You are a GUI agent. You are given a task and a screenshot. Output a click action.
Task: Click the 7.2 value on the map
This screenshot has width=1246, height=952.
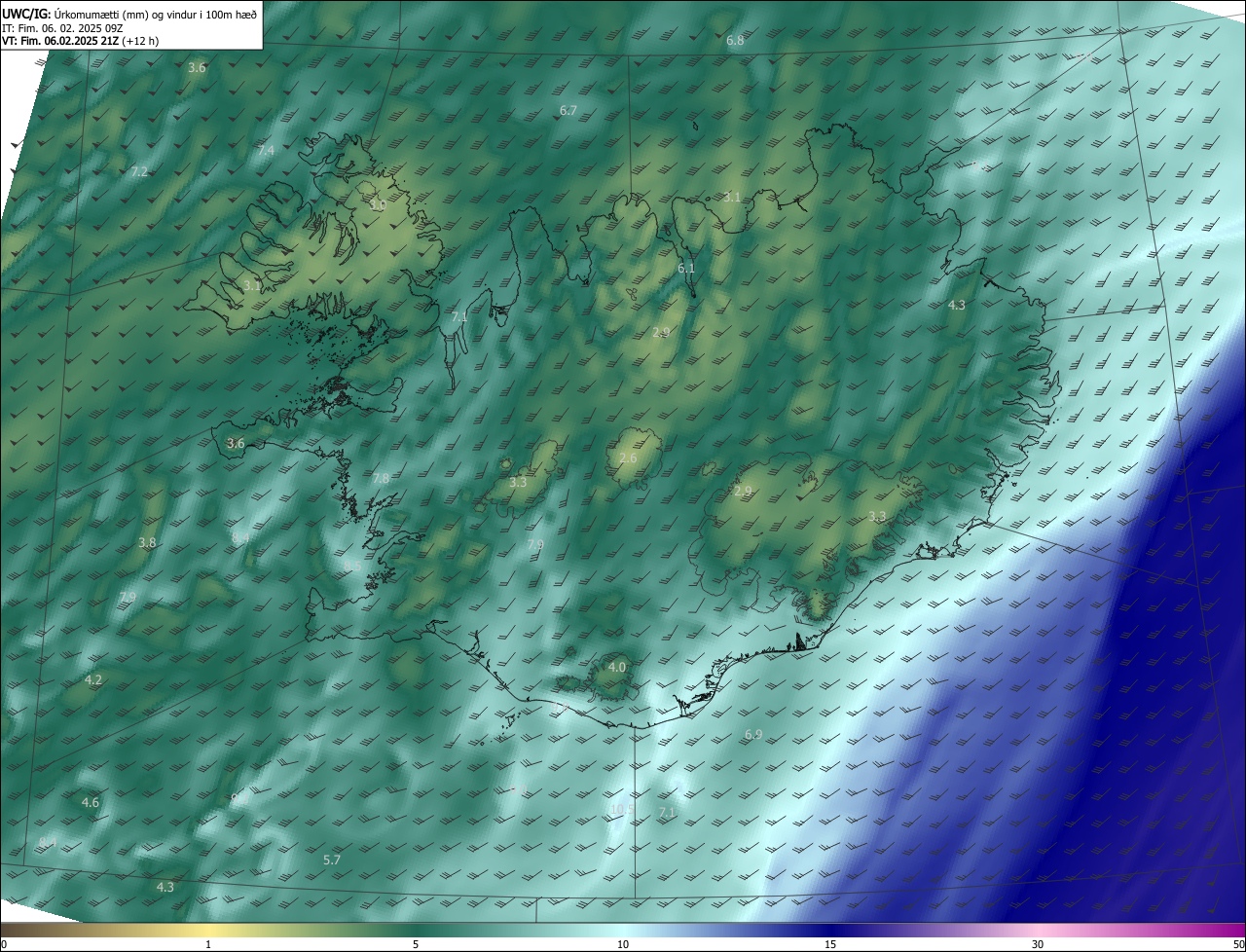pyautogui.click(x=139, y=171)
